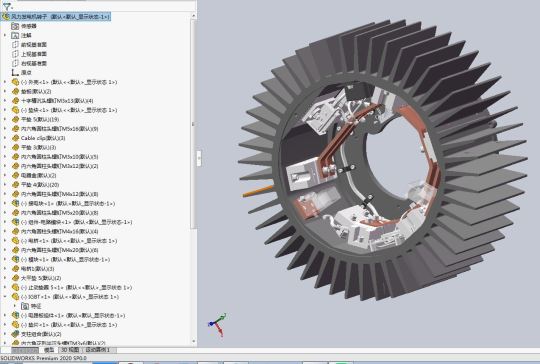
Task: Click the 特征 folder icon under IGBT
Action: tap(25, 306)
